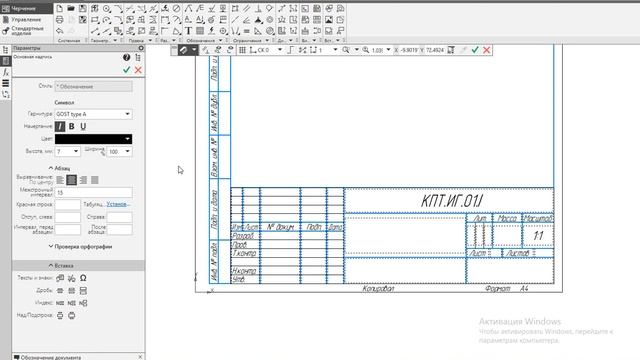Image resolution: width=640 pixels, height=360 pixels.
Task: Select the Text tool (large T icon)
Action: 188,31
